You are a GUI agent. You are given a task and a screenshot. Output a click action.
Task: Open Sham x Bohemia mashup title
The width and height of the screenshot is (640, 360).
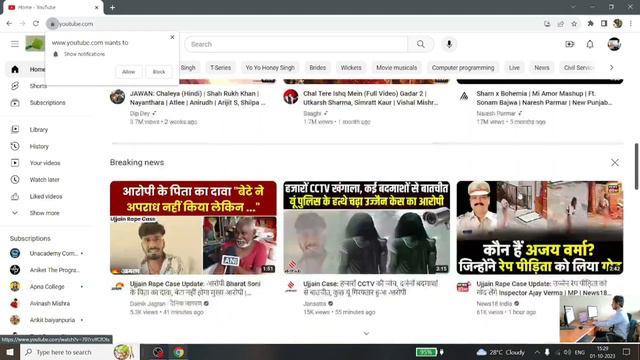pos(544,98)
